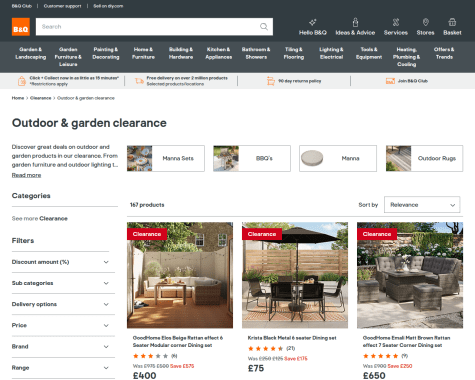The width and height of the screenshot is (475, 380).
Task: Open Heating, Plumbing & Cooling menu
Action: pos(406,57)
